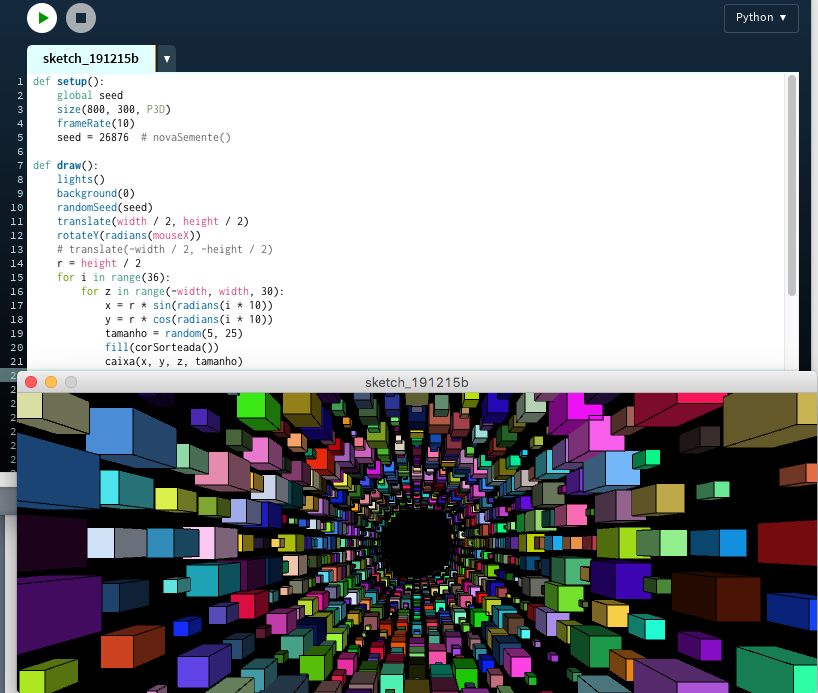Stop the running sketch
818x693 pixels.
pyautogui.click(x=81, y=18)
